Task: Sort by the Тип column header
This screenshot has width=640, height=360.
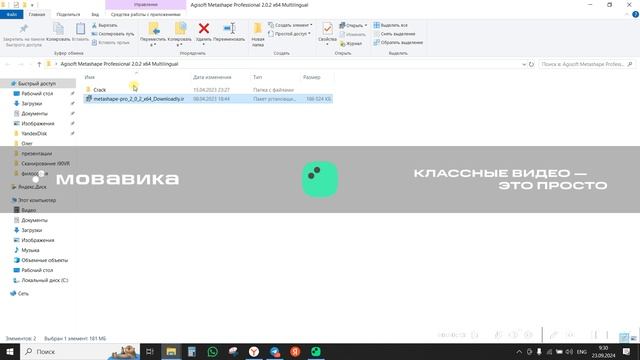Action: (258, 77)
